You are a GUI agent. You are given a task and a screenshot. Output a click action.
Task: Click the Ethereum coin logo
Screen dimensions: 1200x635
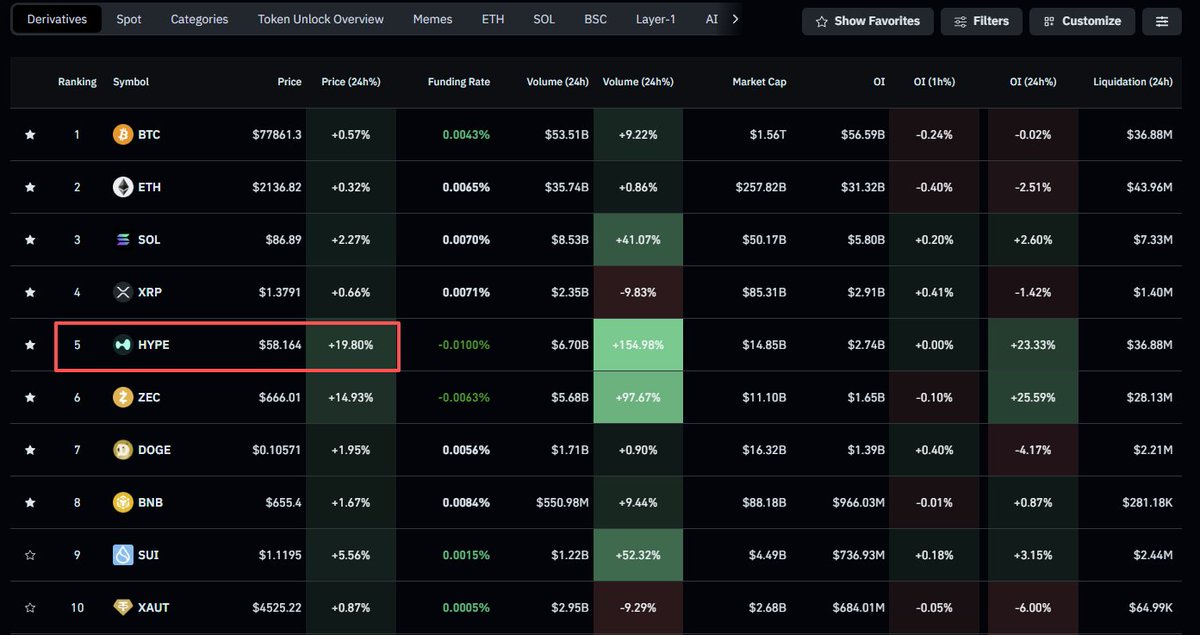pos(122,187)
